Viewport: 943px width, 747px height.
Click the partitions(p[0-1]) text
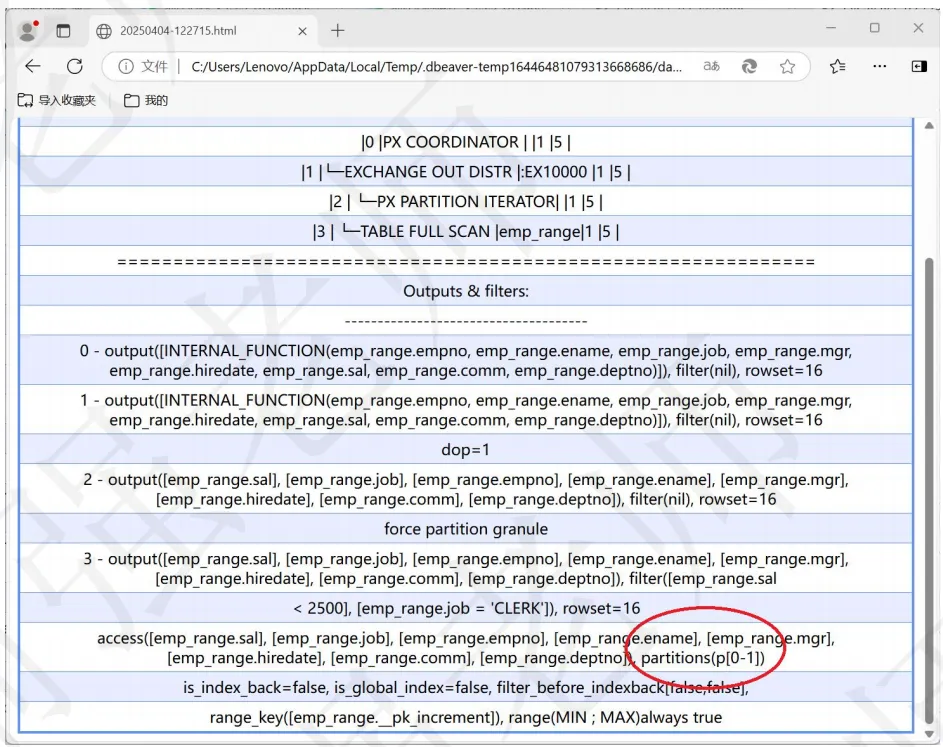(x=702, y=657)
